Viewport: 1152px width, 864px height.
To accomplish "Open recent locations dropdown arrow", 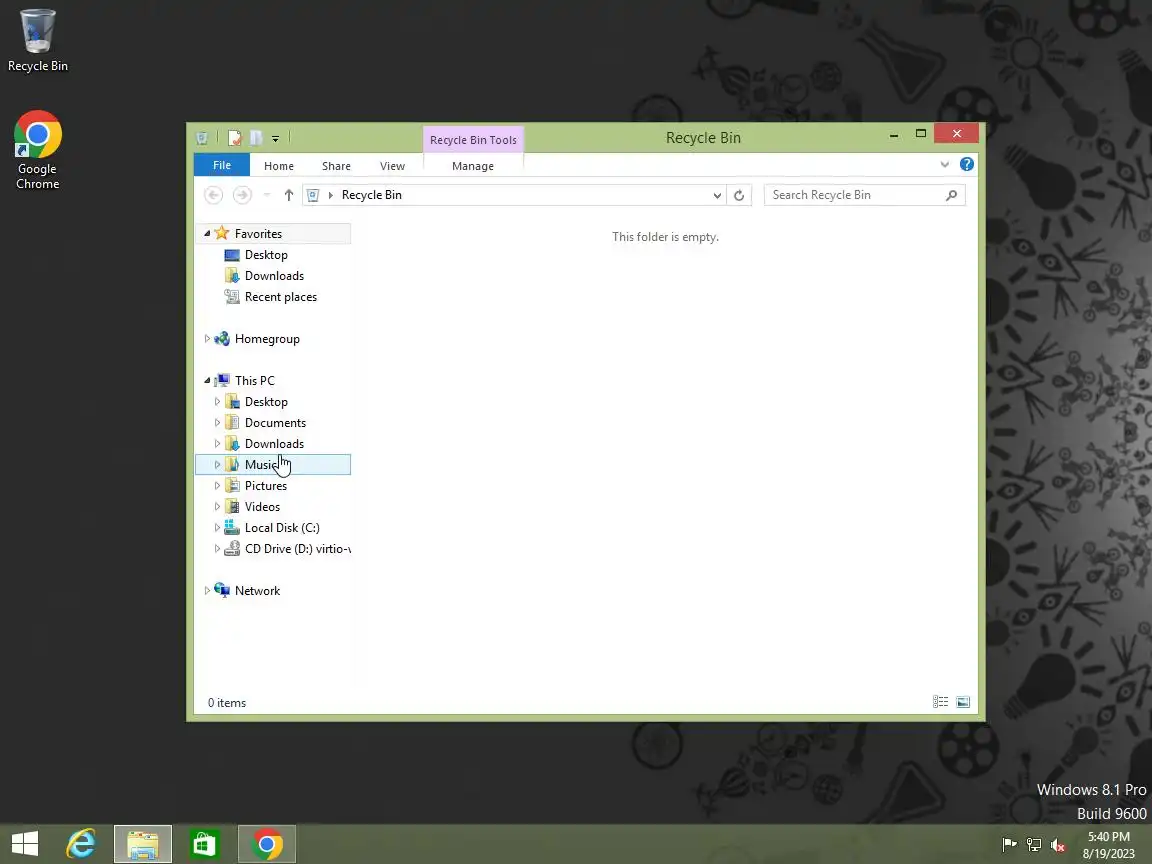I will [267, 195].
